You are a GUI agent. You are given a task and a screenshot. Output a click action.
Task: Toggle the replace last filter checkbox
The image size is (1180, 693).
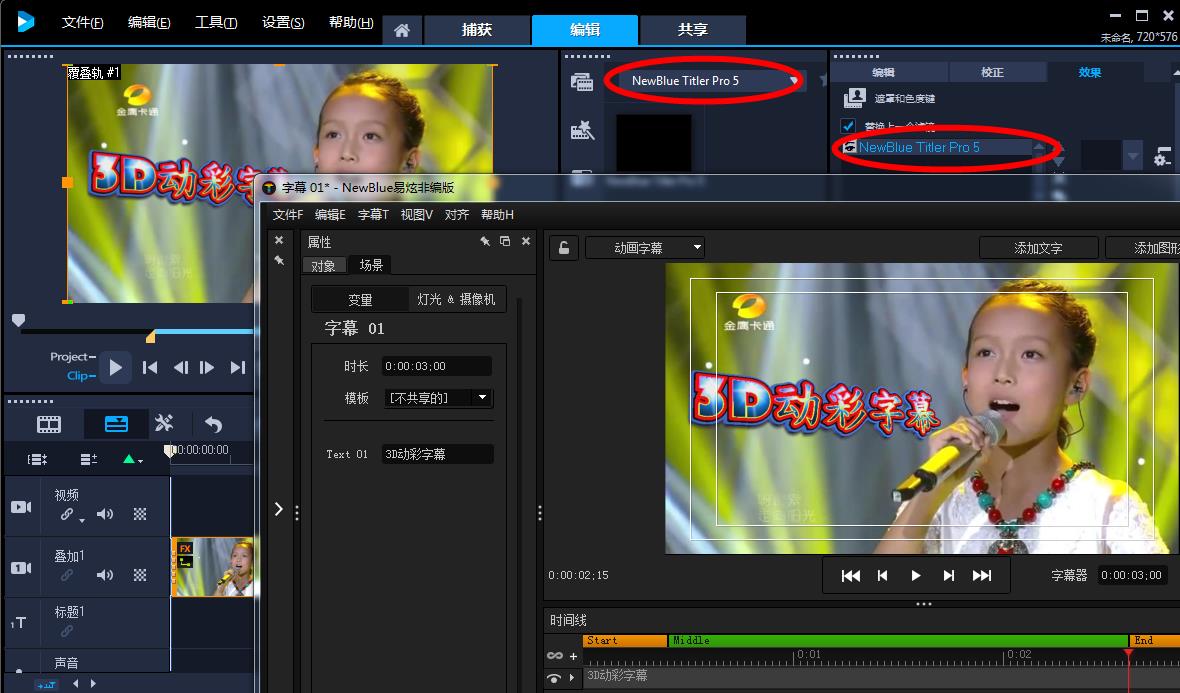coord(848,126)
